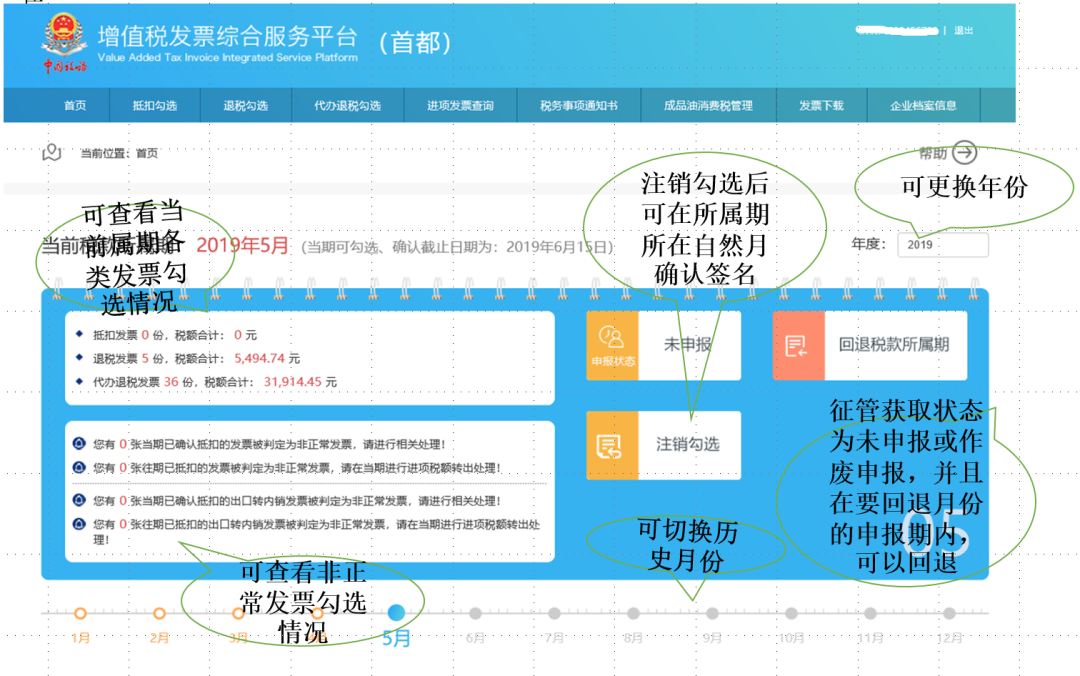Open 税务事项通知书 menu

579,105
